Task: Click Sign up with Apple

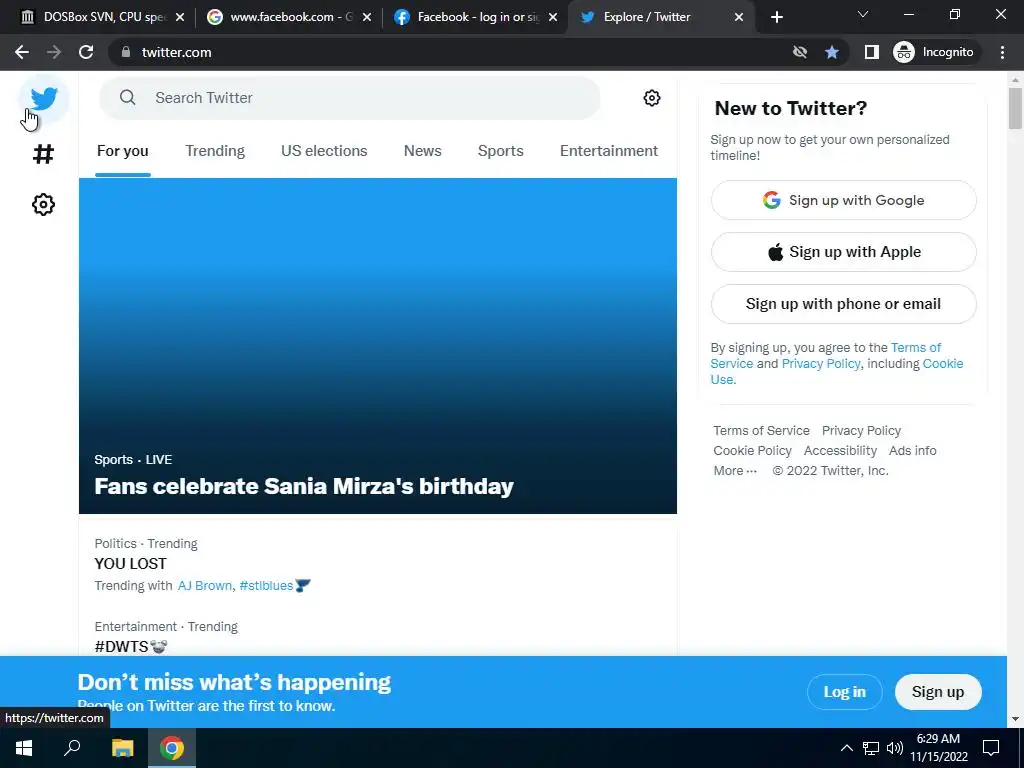Action: [844, 252]
